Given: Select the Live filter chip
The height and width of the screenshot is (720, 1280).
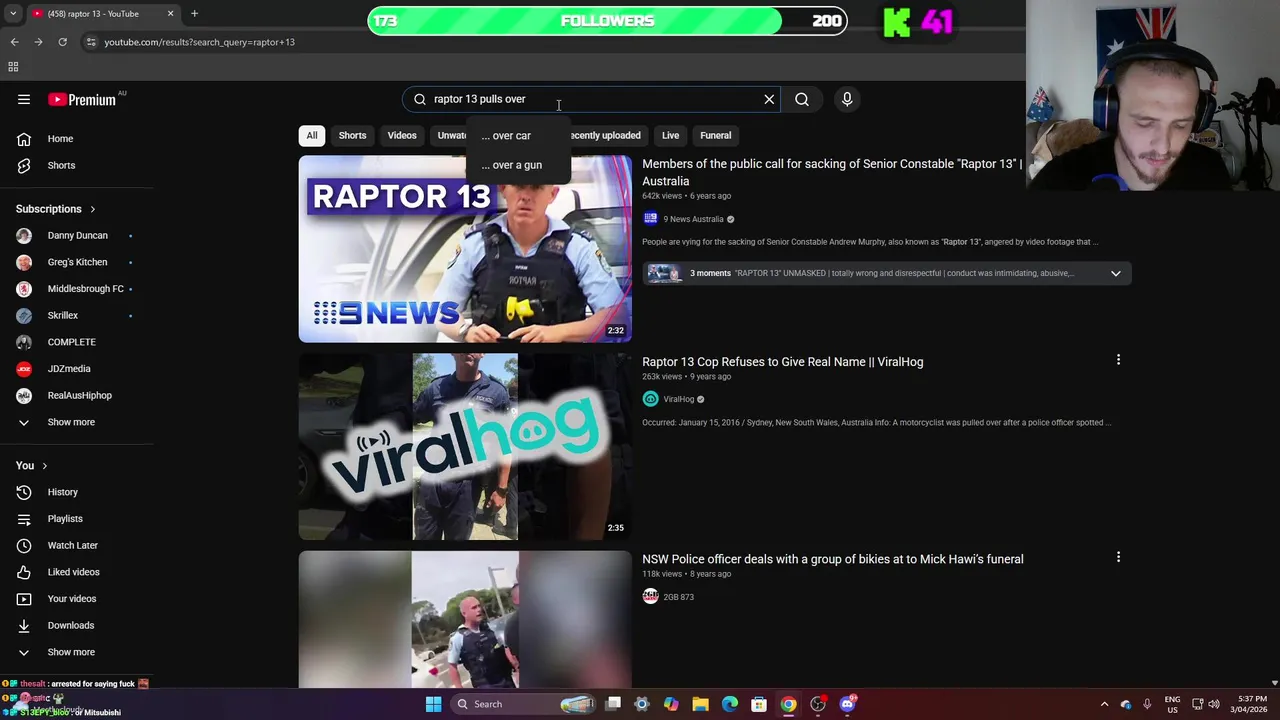Looking at the screenshot, I should click(670, 135).
